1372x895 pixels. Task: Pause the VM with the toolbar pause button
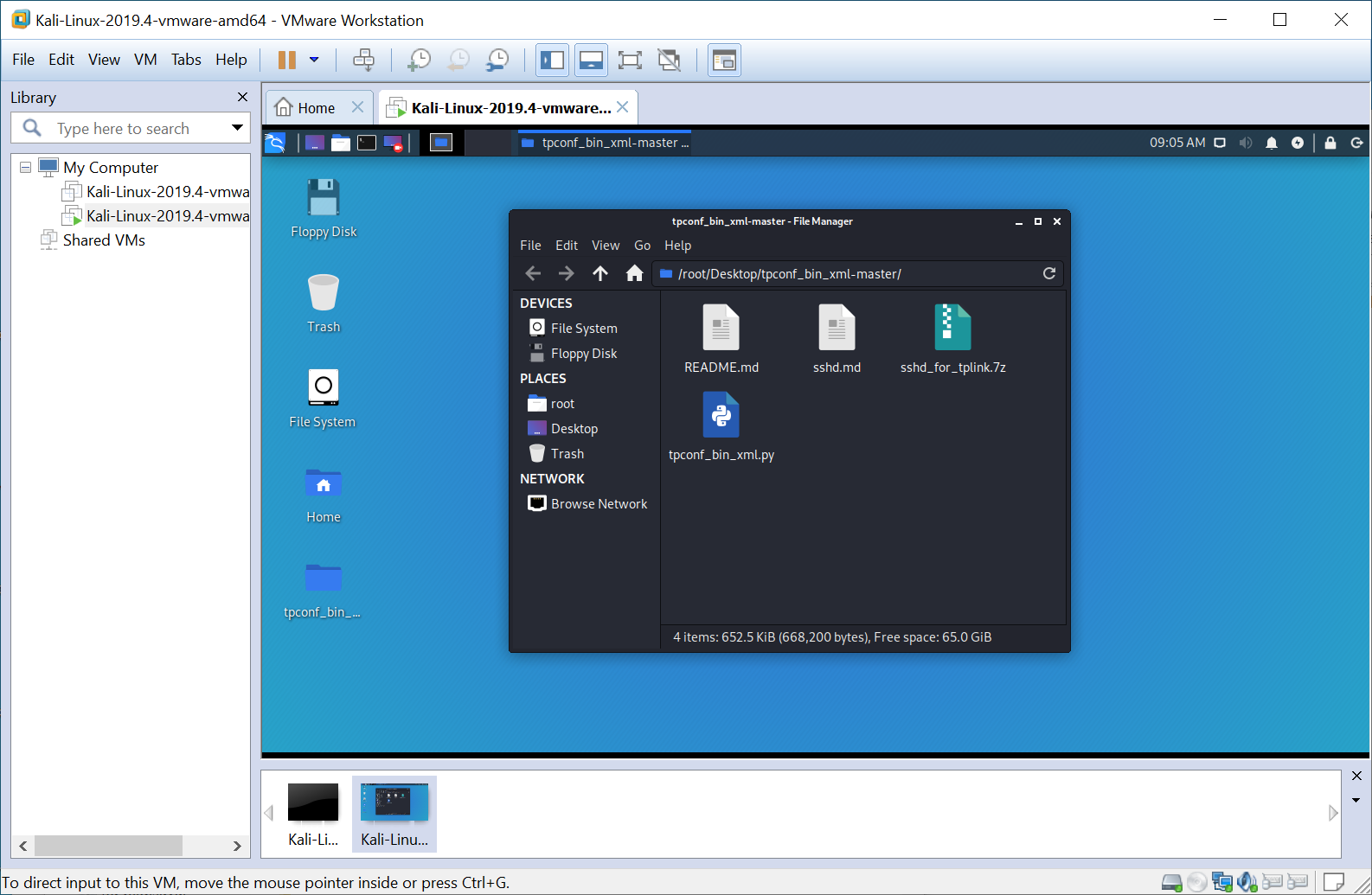tap(286, 60)
